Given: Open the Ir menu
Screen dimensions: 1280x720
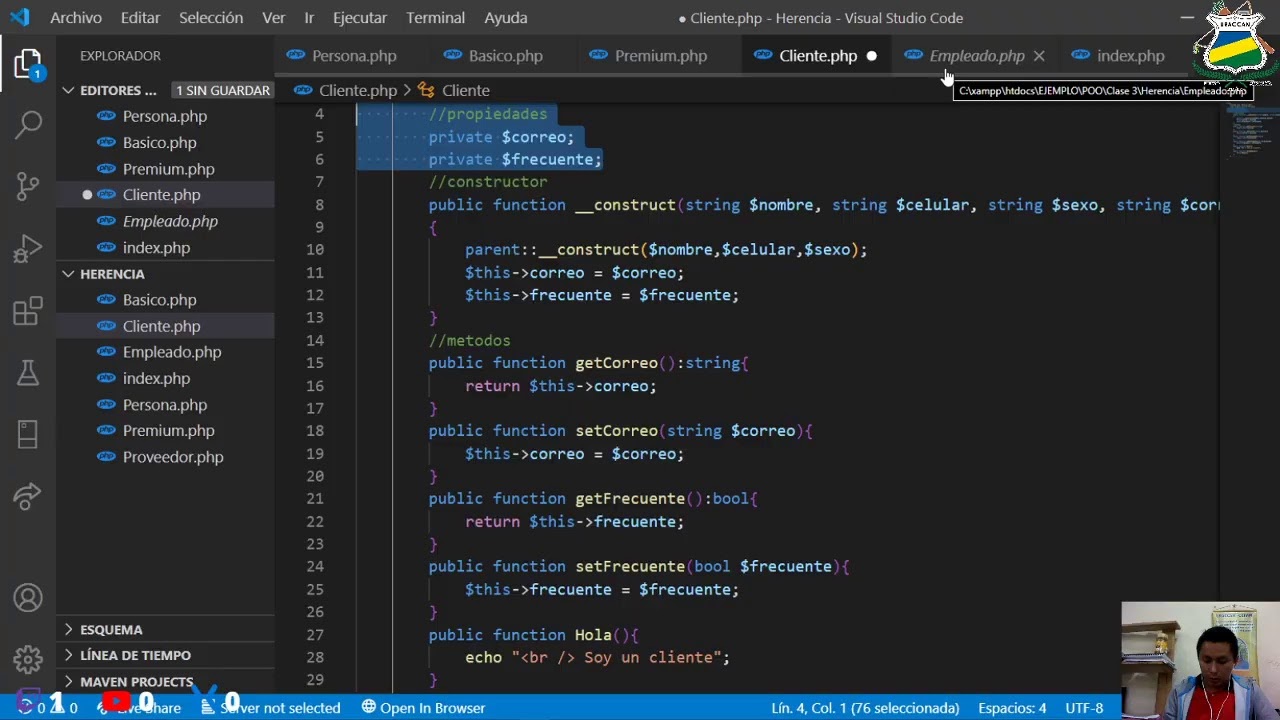Looking at the screenshot, I should [x=309, y=18].
